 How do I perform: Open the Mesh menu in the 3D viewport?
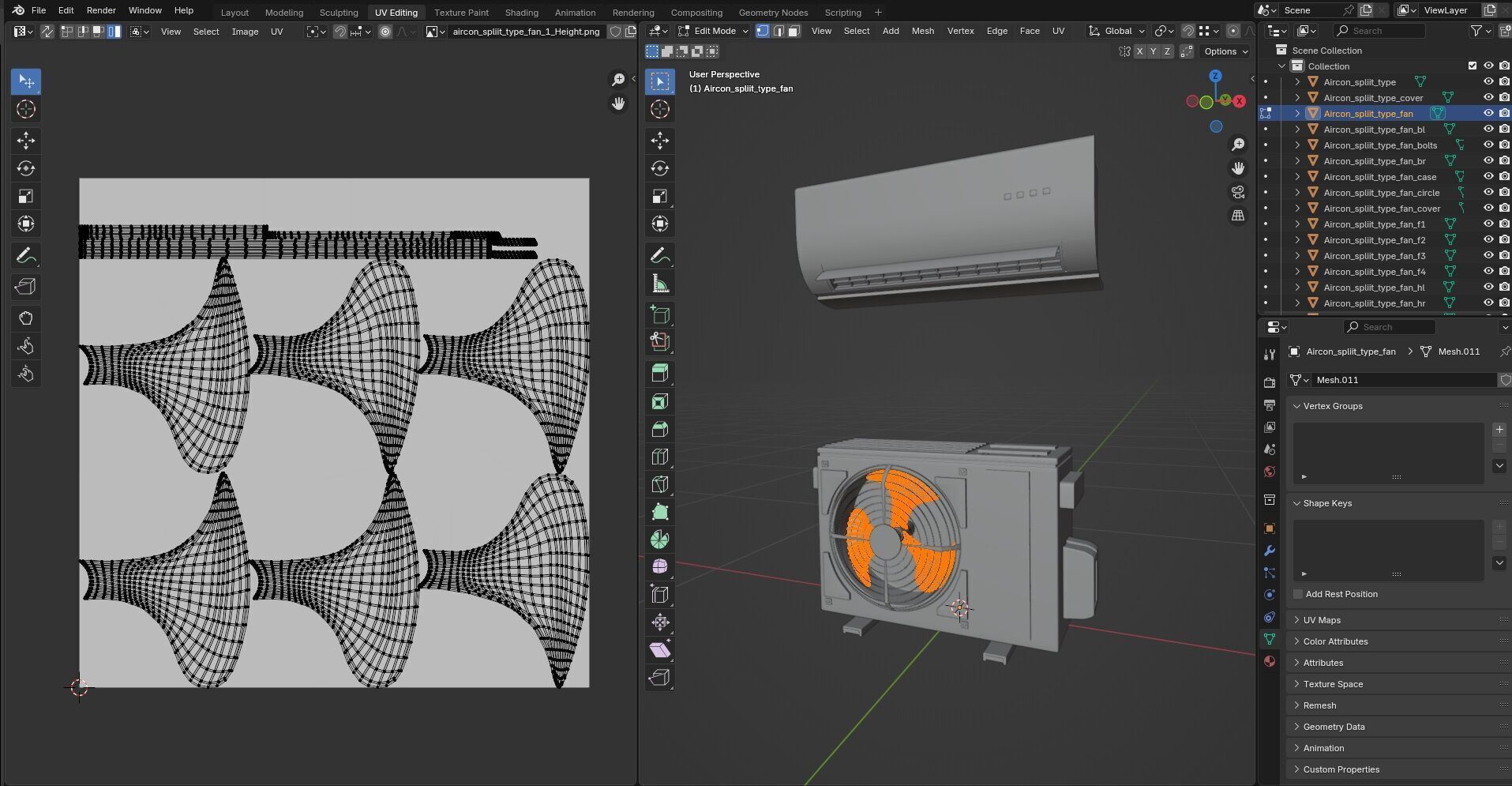pos(922,32)
